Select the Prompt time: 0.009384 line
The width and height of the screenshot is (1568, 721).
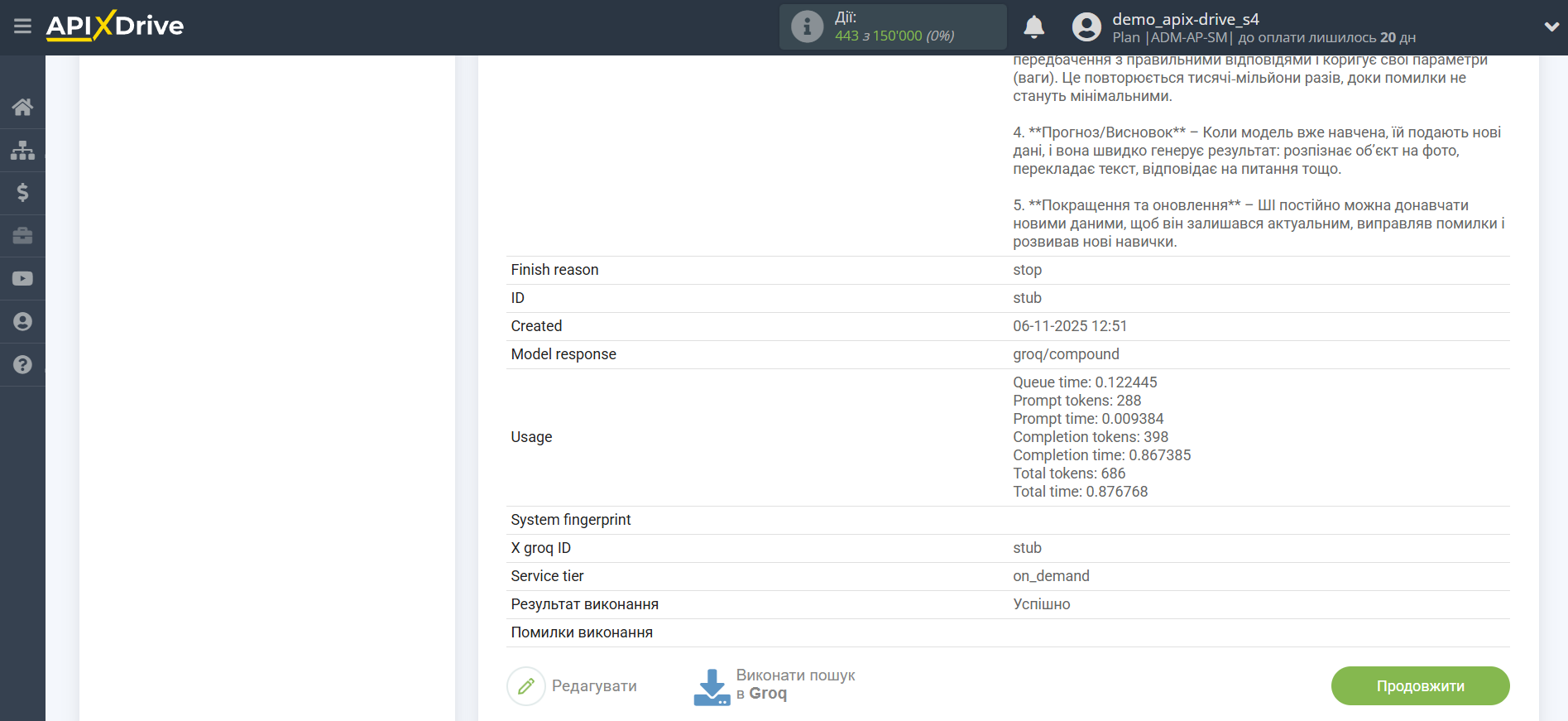(x=1088, y=419)
